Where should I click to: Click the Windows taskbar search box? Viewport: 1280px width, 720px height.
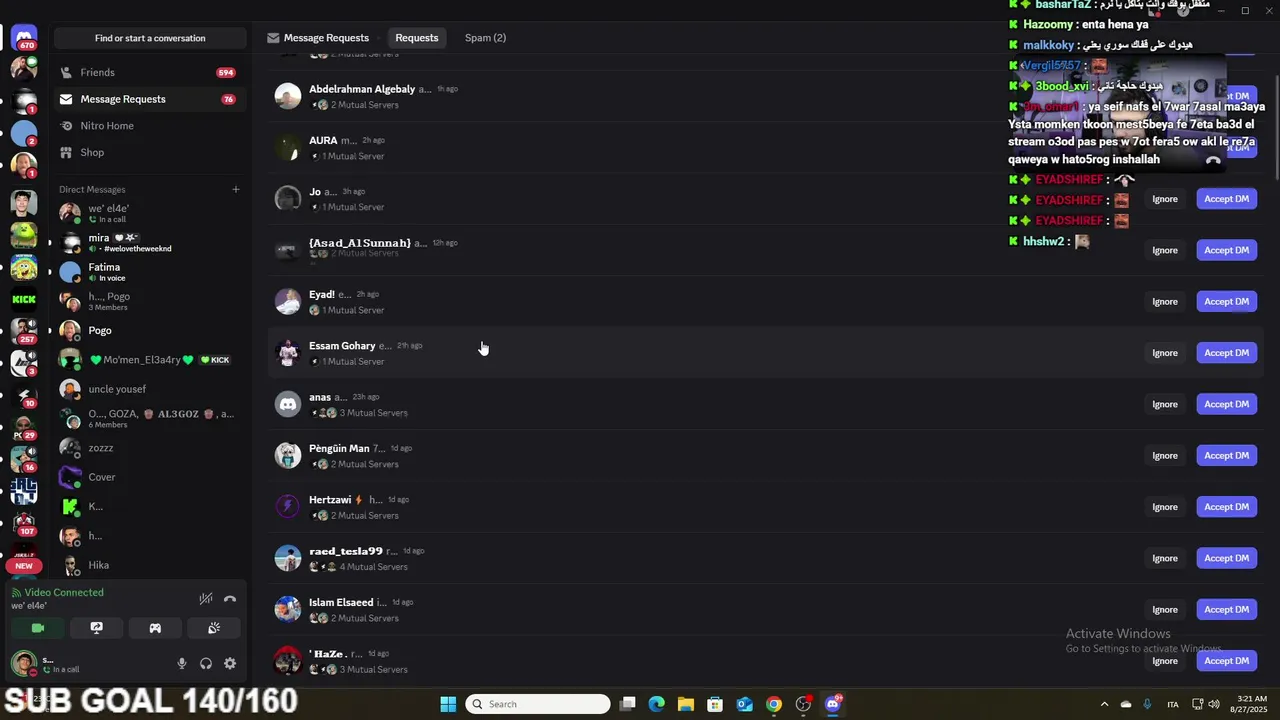click(538, 704)
